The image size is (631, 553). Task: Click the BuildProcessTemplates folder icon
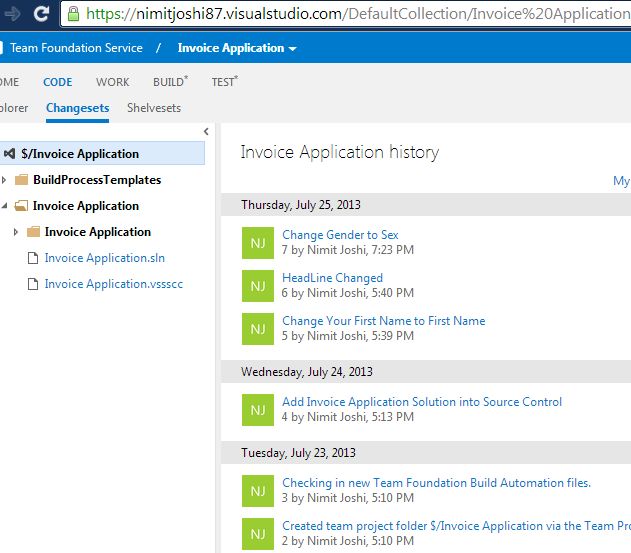(x=22, y=180)
